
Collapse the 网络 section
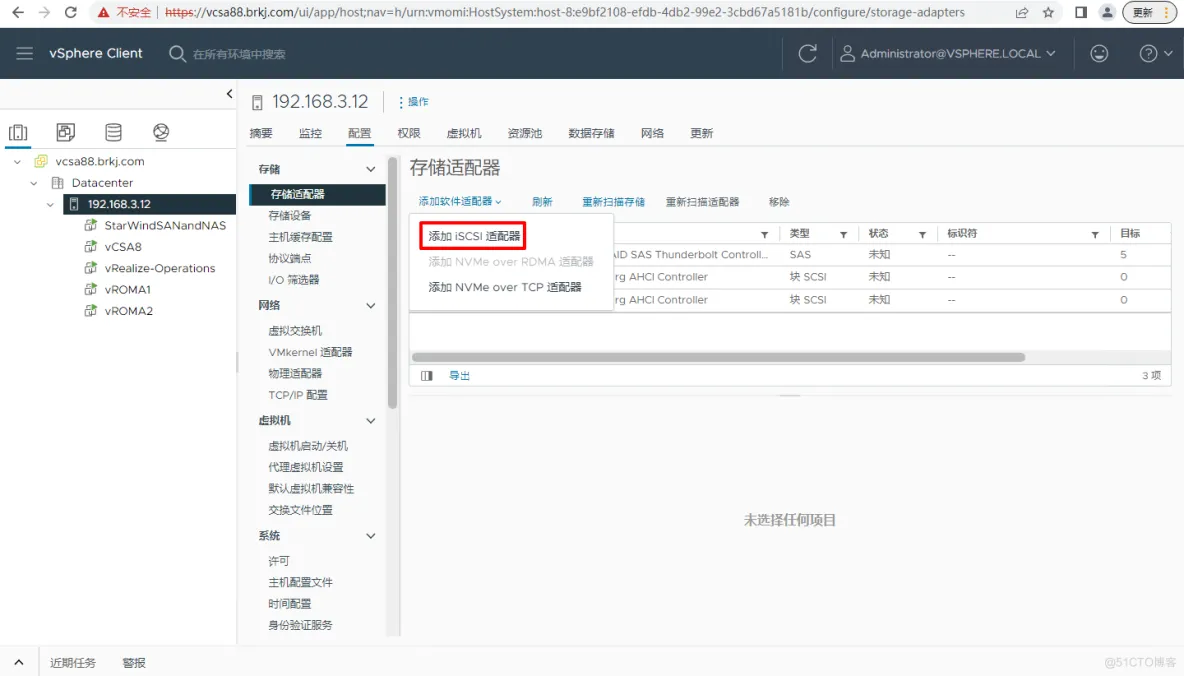pyautogui.click(x=371, y=305)
